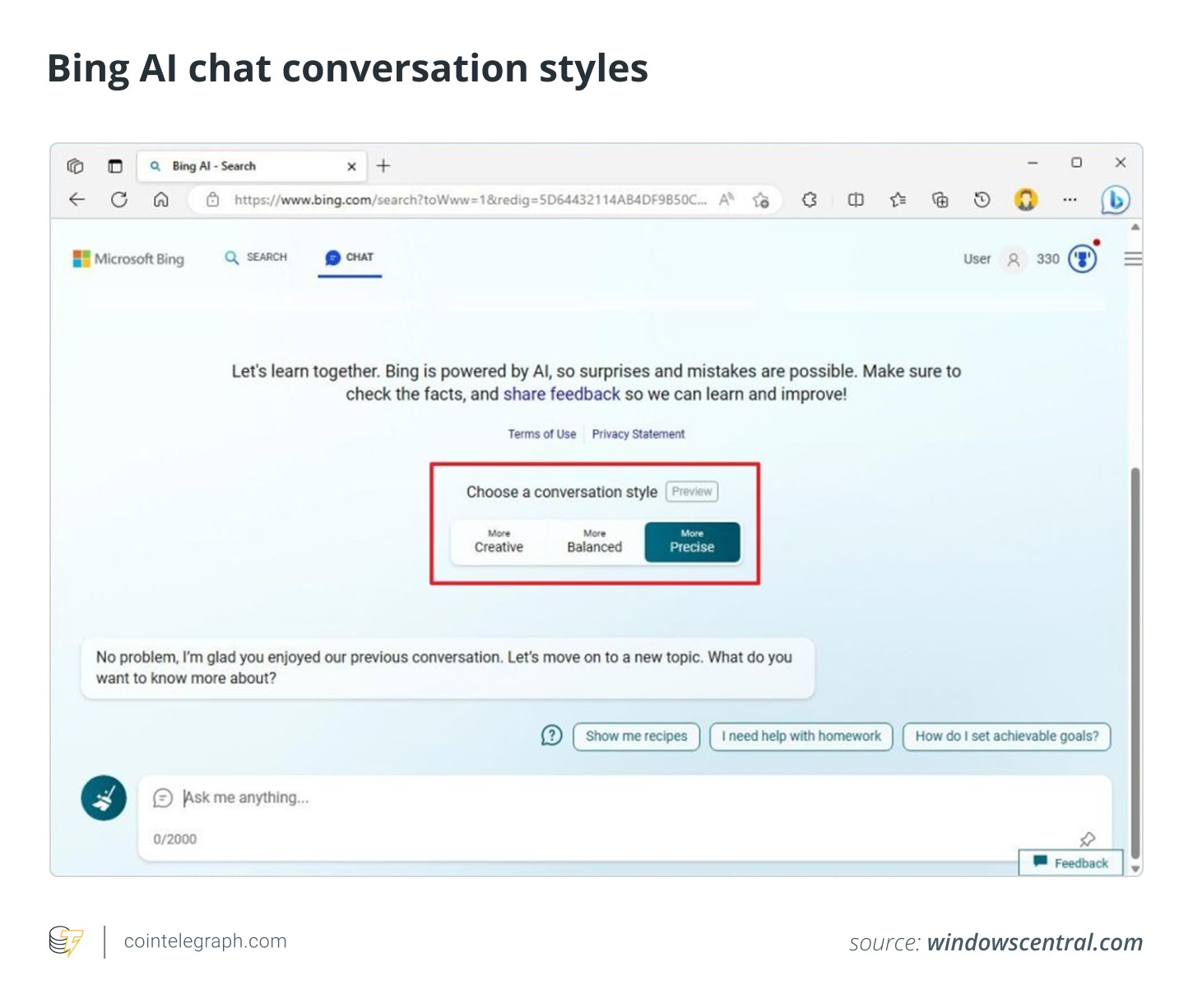Open browser extensions puzzle icon
Viewport: 1193px width, 1008px height.
[810, 200]
